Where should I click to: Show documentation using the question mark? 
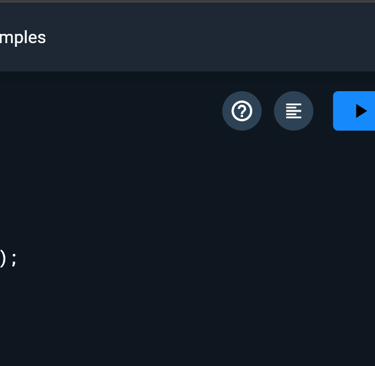click(x=242, y=111)
